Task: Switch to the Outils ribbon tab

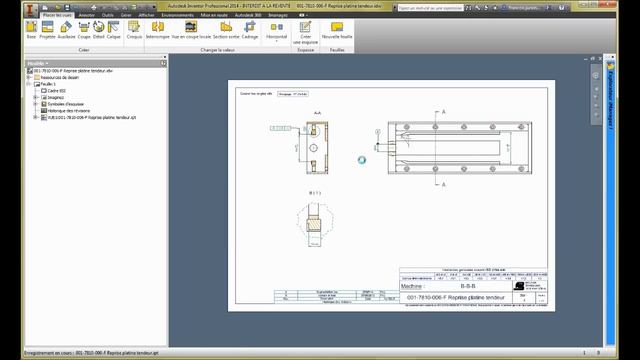Action: pos(108,15)
